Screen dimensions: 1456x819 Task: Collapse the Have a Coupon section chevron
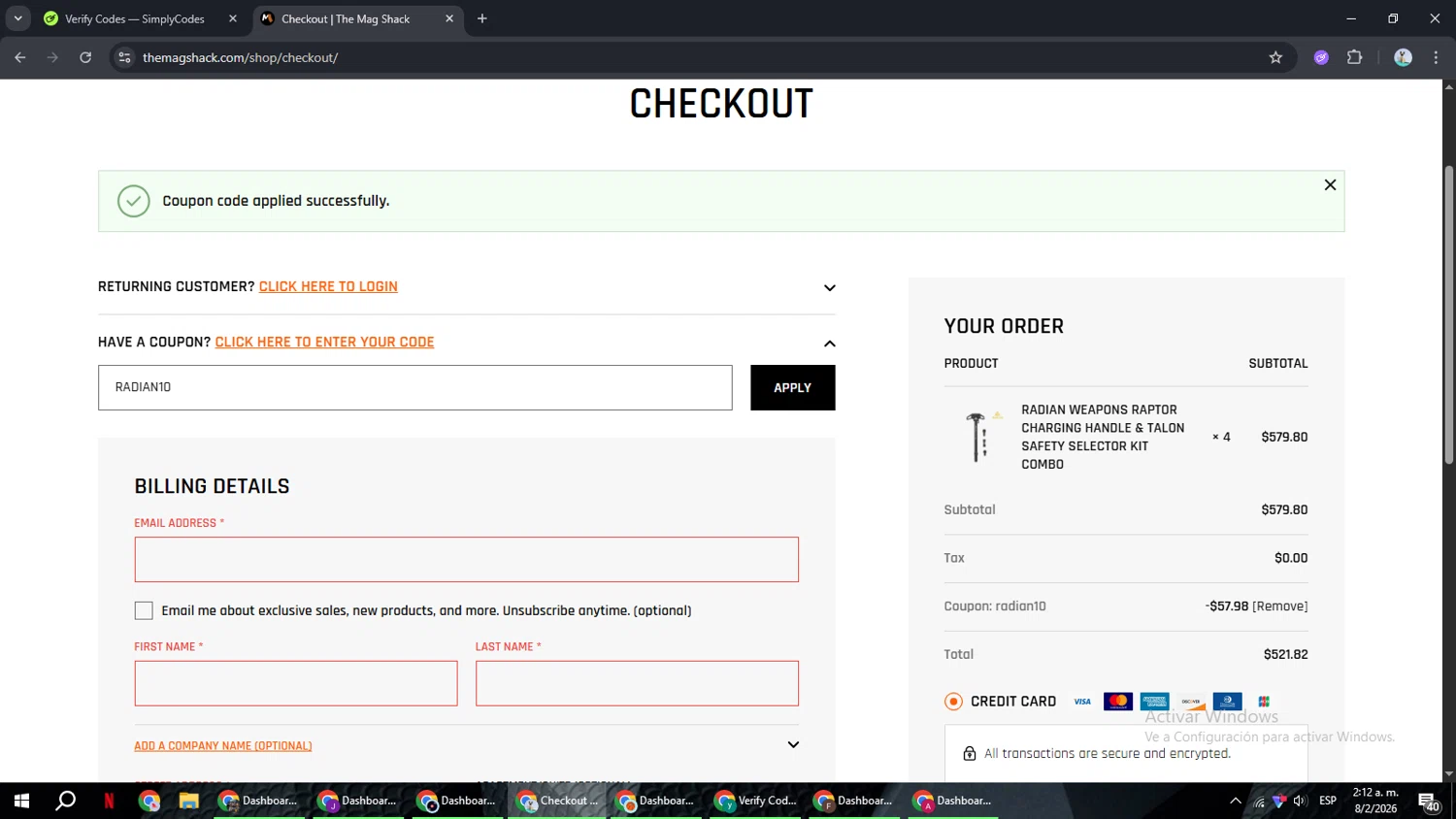coord(829,343)
